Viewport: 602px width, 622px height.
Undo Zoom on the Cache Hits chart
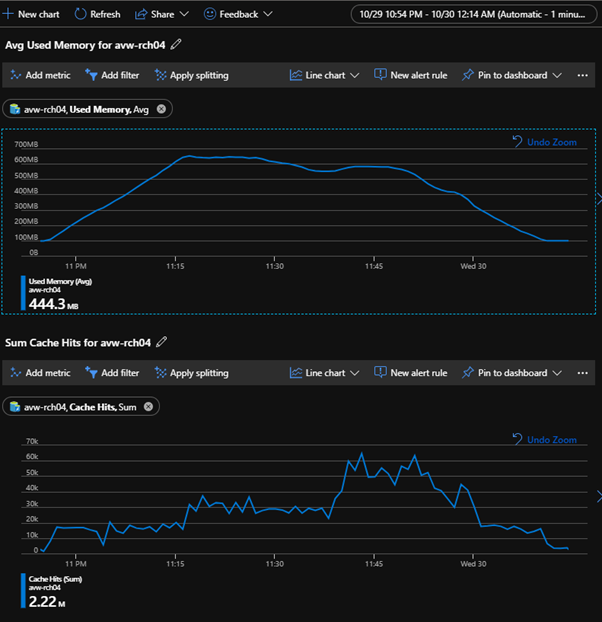pyautogui.click(x=544, y=439)
